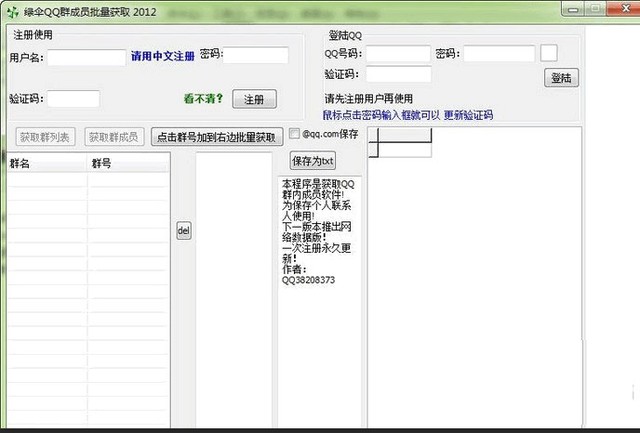Click the QQ login 验证码 input field
Screen dimensions: 640x433
(399, 74)
